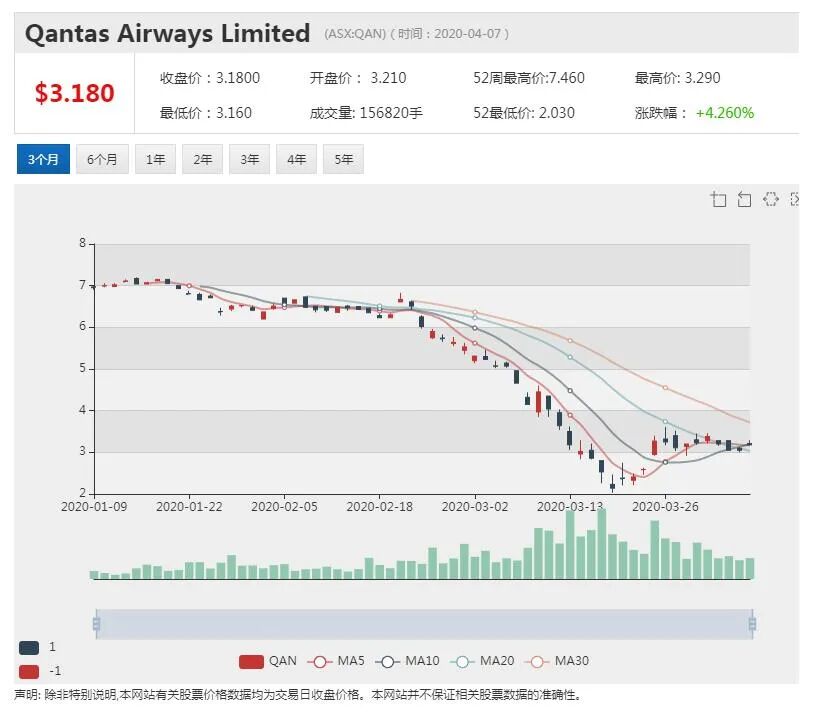Show the 5年 chart period
The width and height of the screenshot is (816, 714).
click(343, 159)
